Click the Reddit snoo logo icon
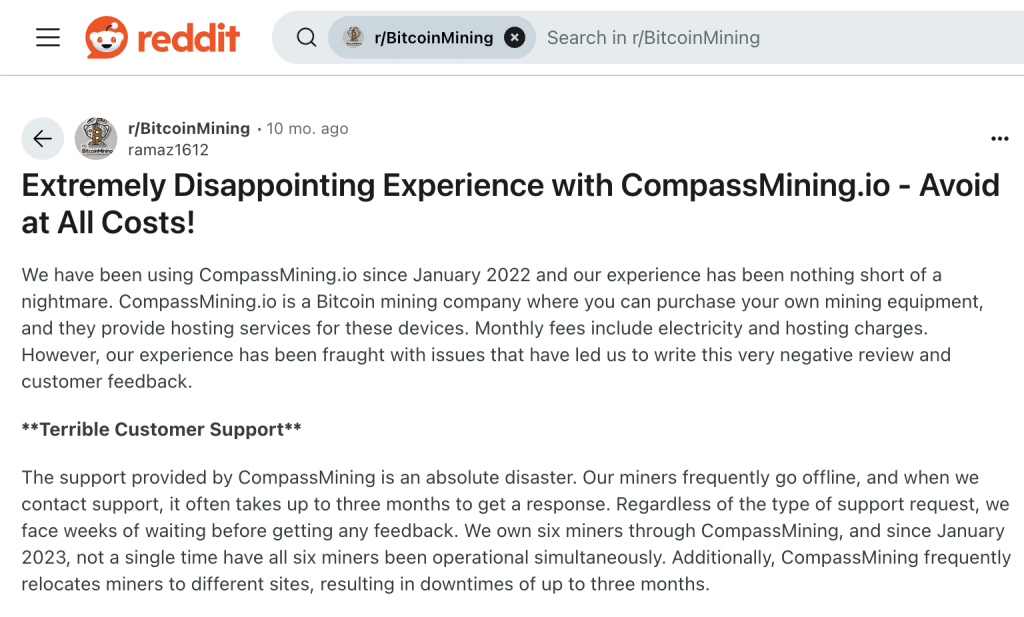The width and height of the screenshot is (1024, 617). 107,38
